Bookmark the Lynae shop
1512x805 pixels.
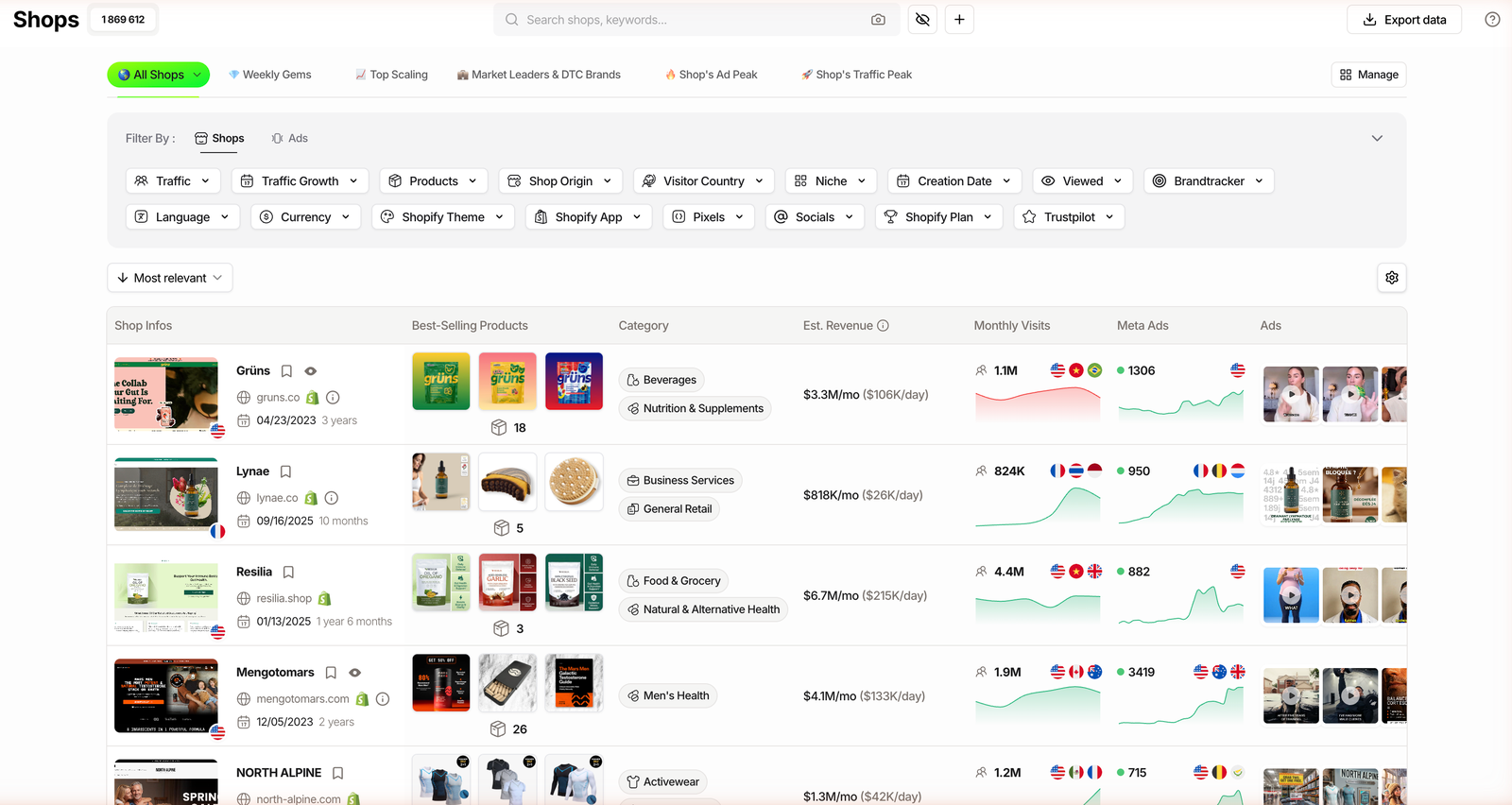click(x=285, y=471)
